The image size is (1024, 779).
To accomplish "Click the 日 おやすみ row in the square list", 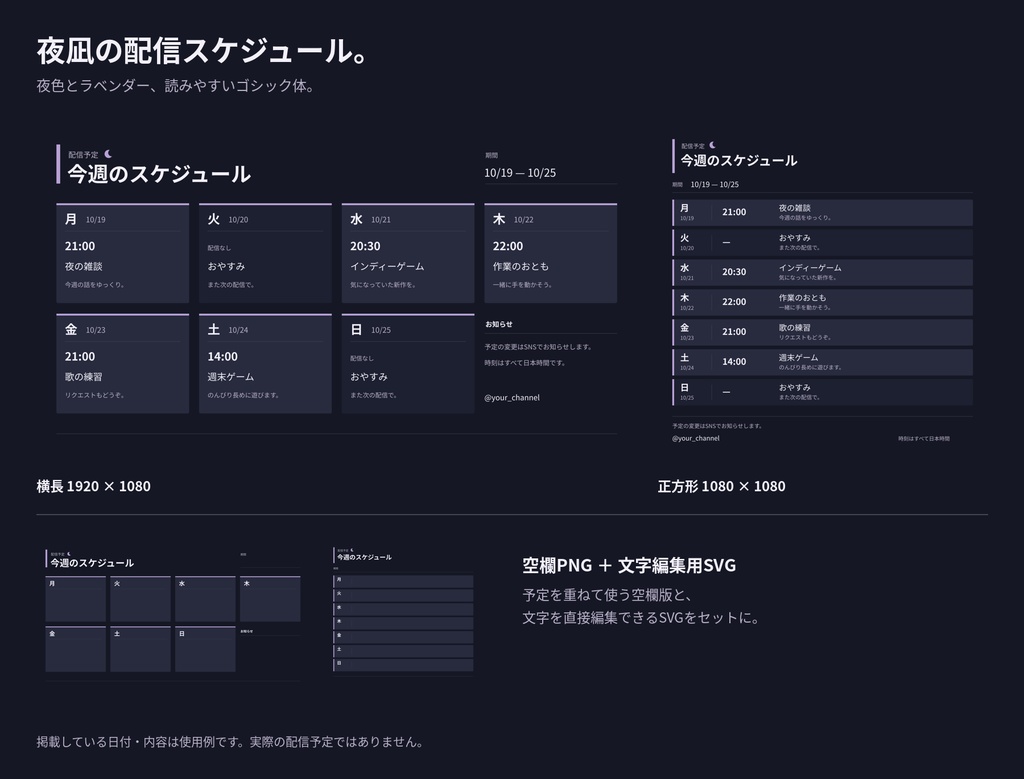I will pos(822,392).
